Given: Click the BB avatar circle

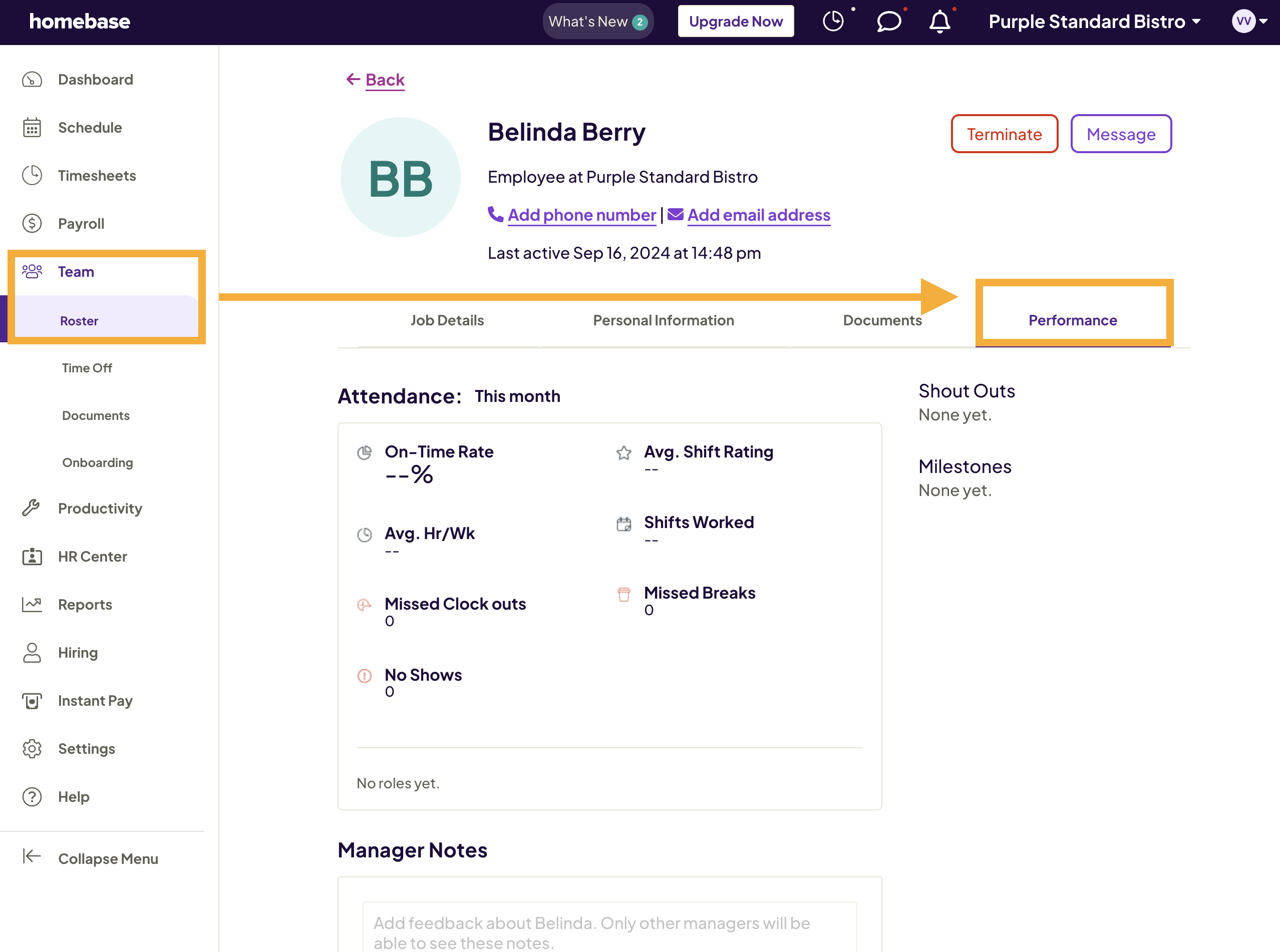Looking at the screenshot, I should pos(400,178).
